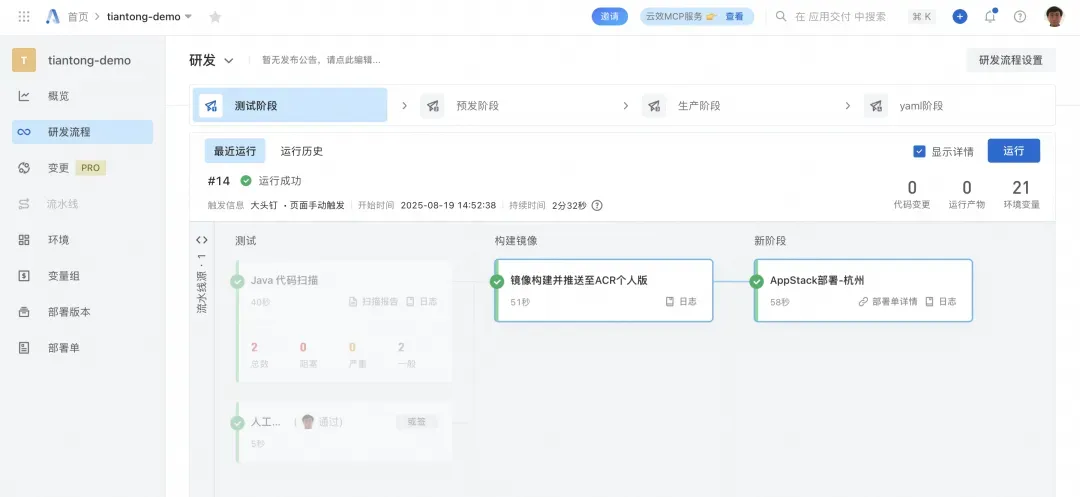Edit the release announcement placeholder text
Screen dimensions: 1080x497
pyautogui.click(x=321, y=60)
